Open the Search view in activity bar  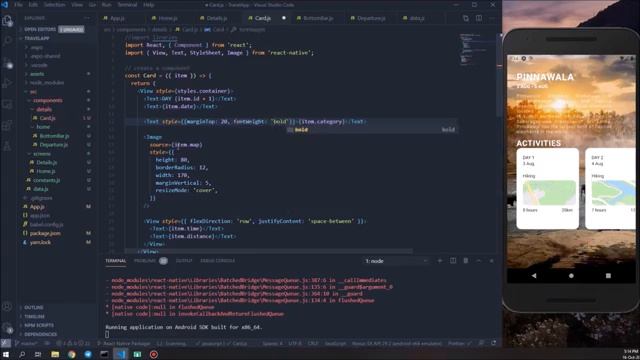coord(7,40)
